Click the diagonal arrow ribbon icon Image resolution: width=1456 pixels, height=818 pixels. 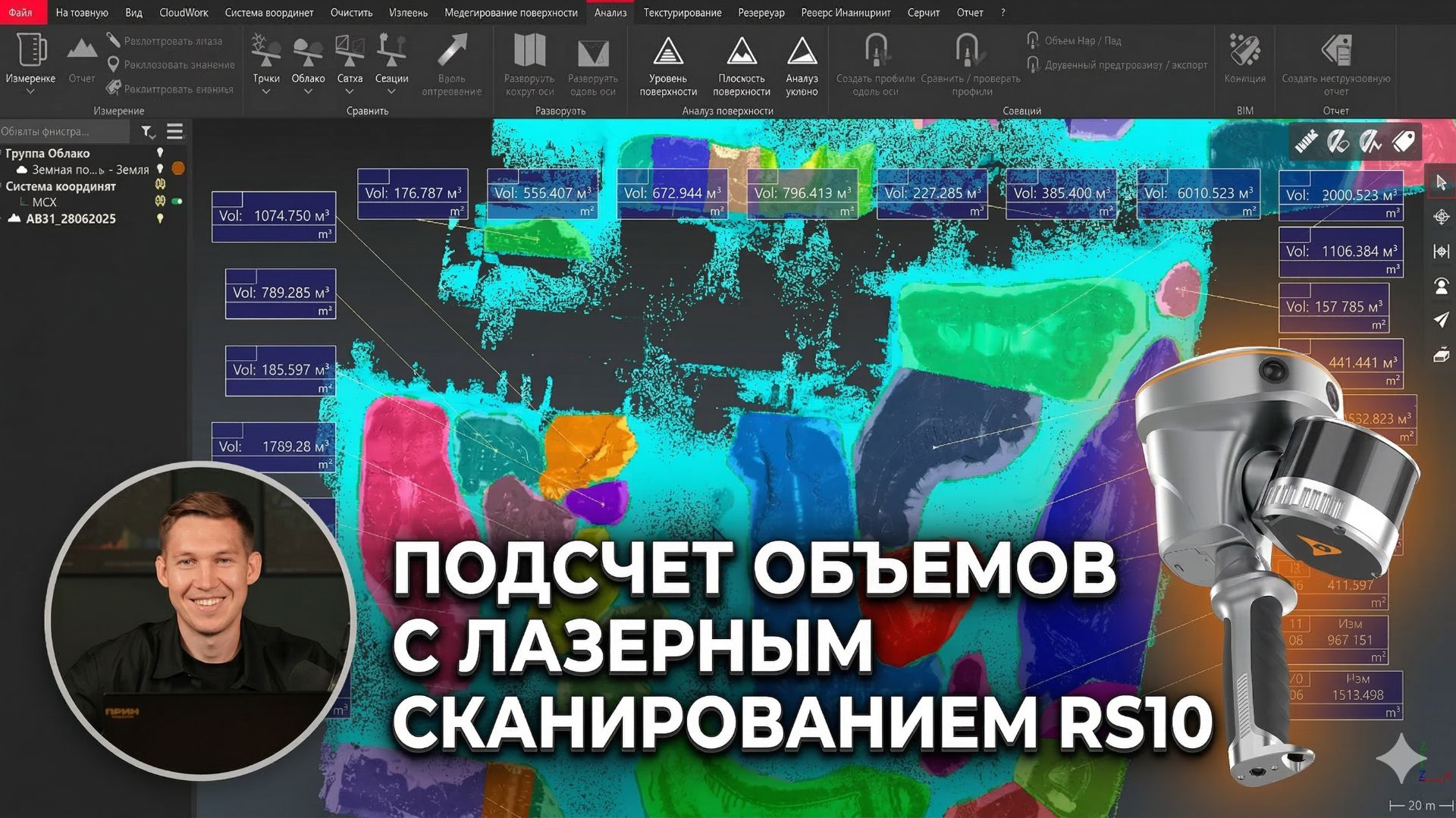tap(452, 50)
